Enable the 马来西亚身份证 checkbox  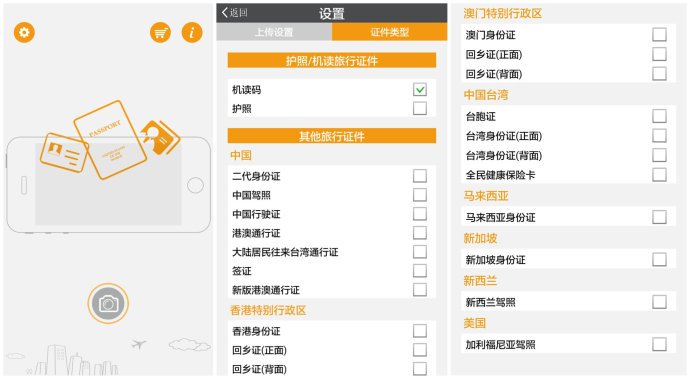[659, 217]
